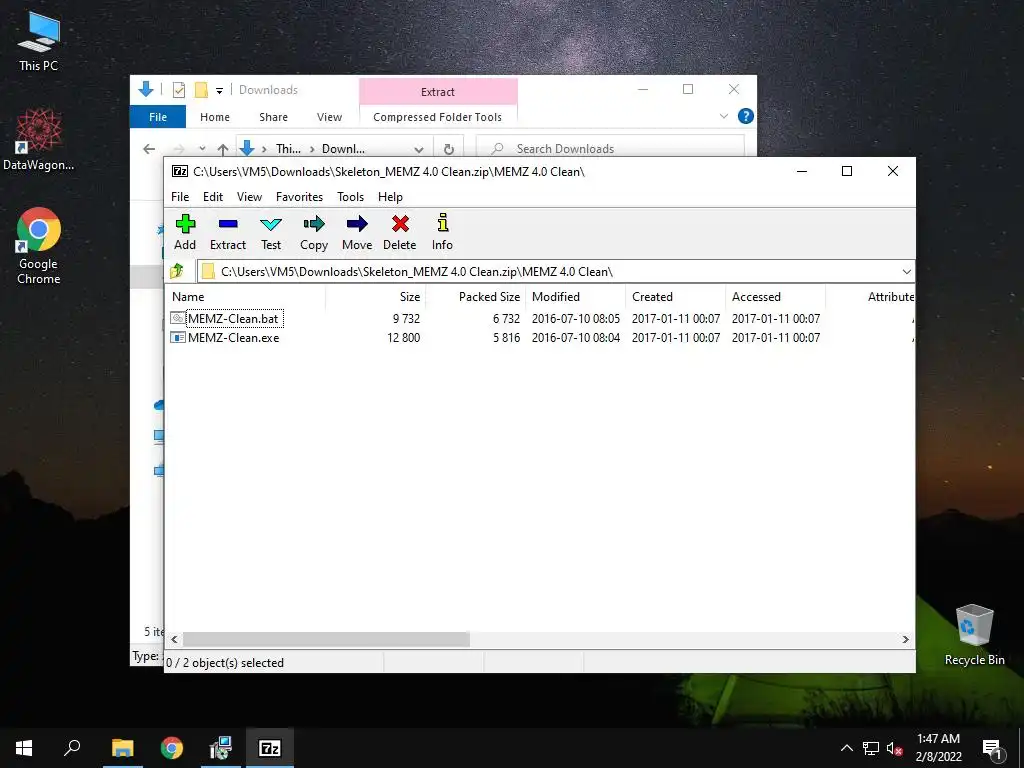This screenshot has width=1024, height=768.
Task: Show hidden system tray icons
Action: pos(846,748)
